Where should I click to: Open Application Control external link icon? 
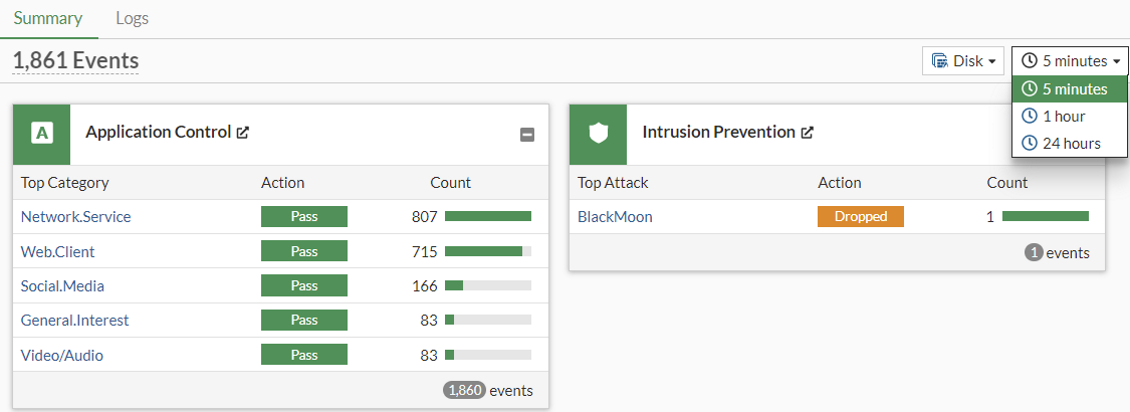click(242, 132)
